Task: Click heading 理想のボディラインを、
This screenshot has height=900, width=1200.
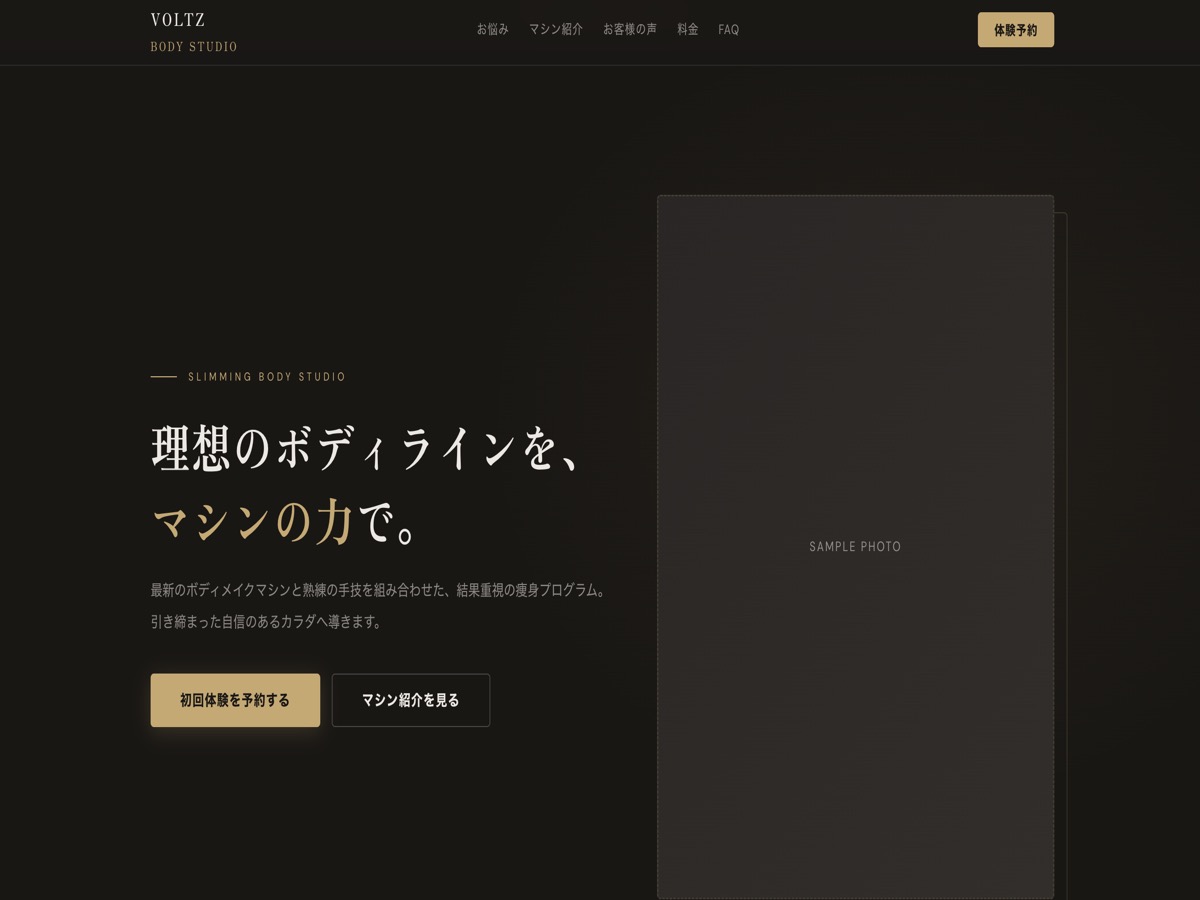Action: click(x=366, y=449)
